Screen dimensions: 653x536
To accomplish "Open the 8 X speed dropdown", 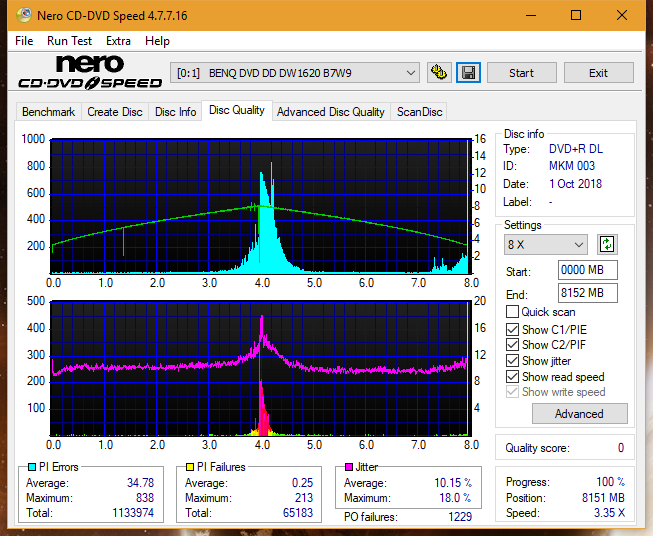I will 546,244.
